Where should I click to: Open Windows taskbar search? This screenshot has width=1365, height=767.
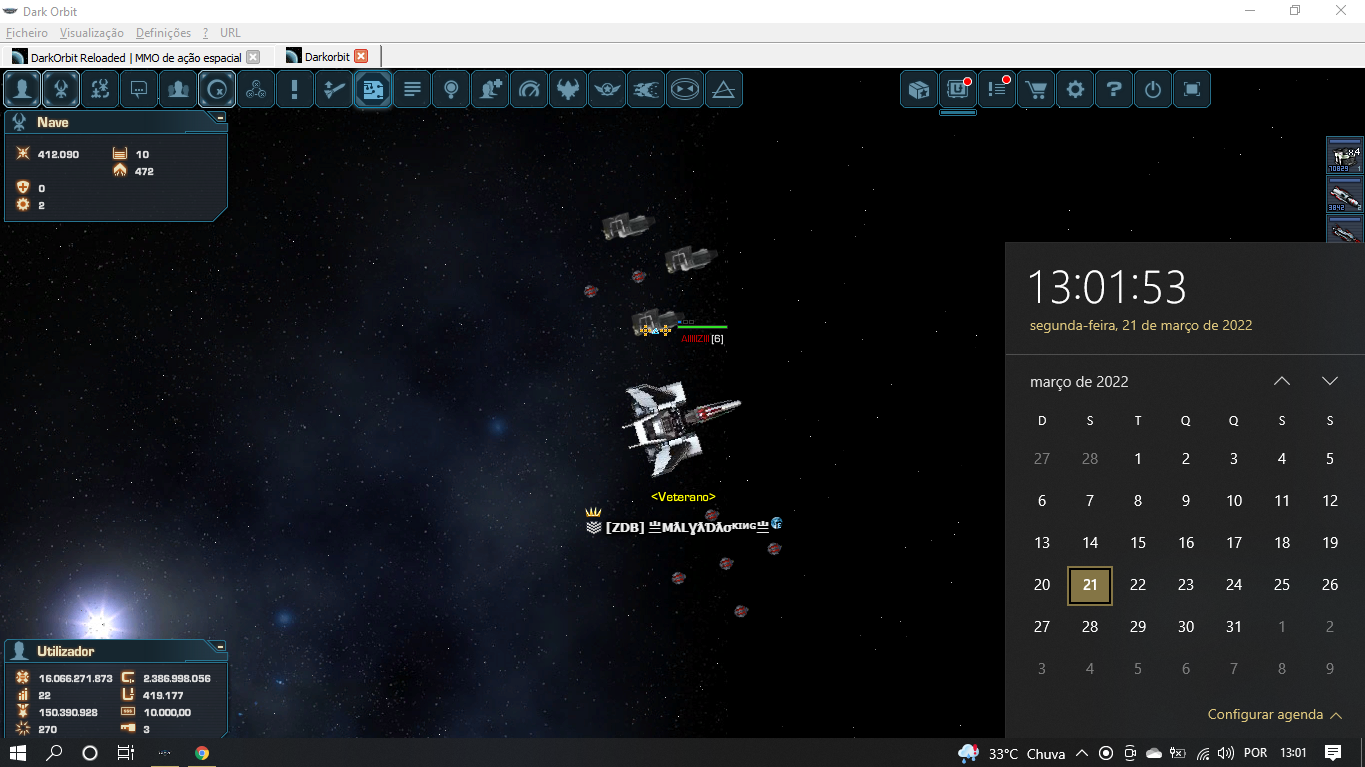[54, 753]
